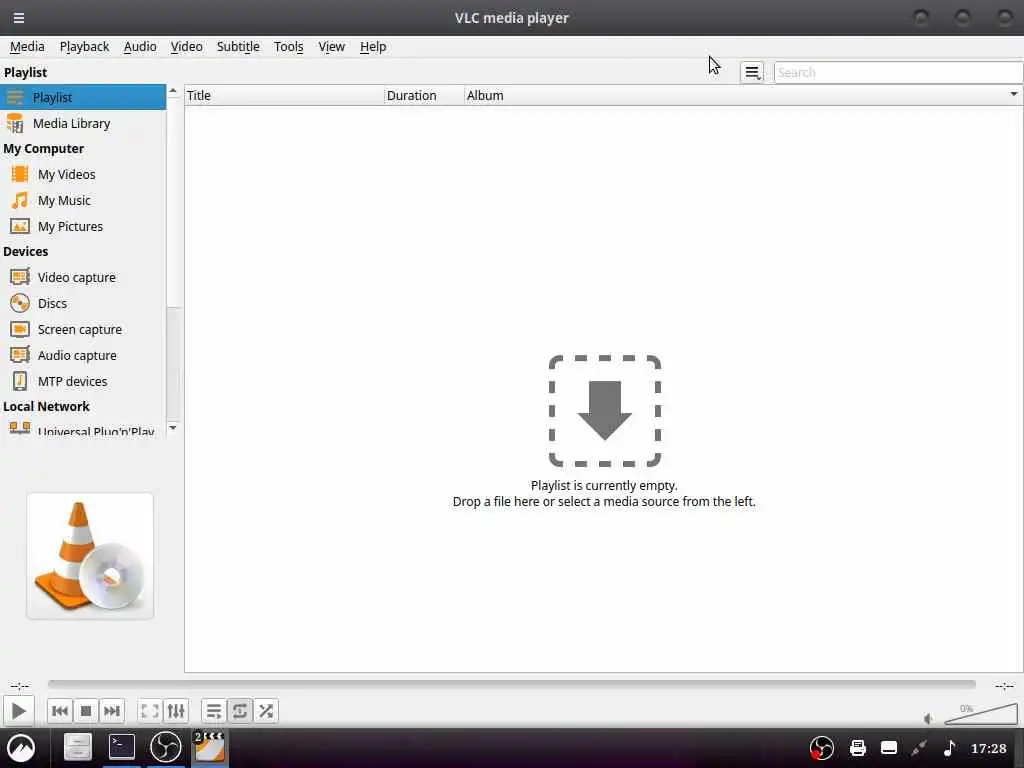
Task: Open the Playback menu
Action: tap(84, 46)
